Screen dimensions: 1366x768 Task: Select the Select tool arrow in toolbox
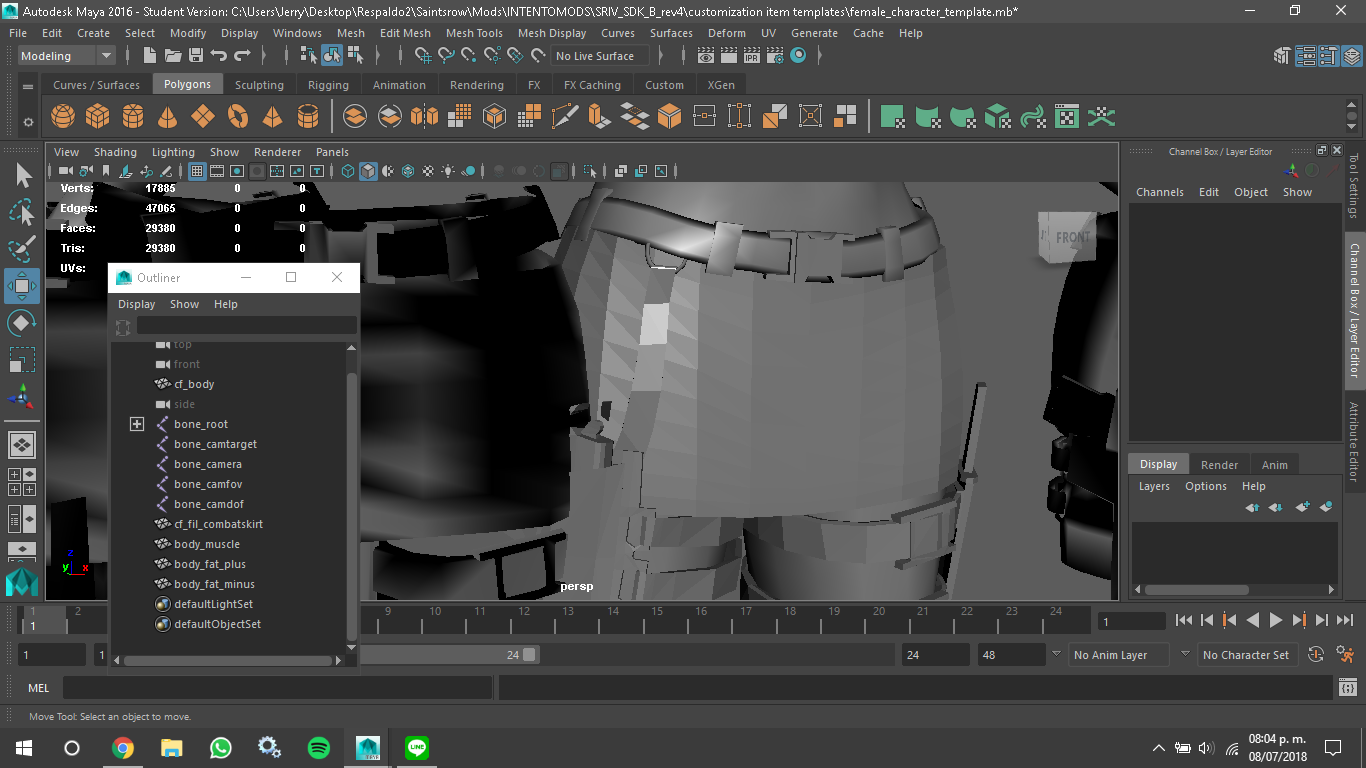pyautogui.click(x=22, y=176)
